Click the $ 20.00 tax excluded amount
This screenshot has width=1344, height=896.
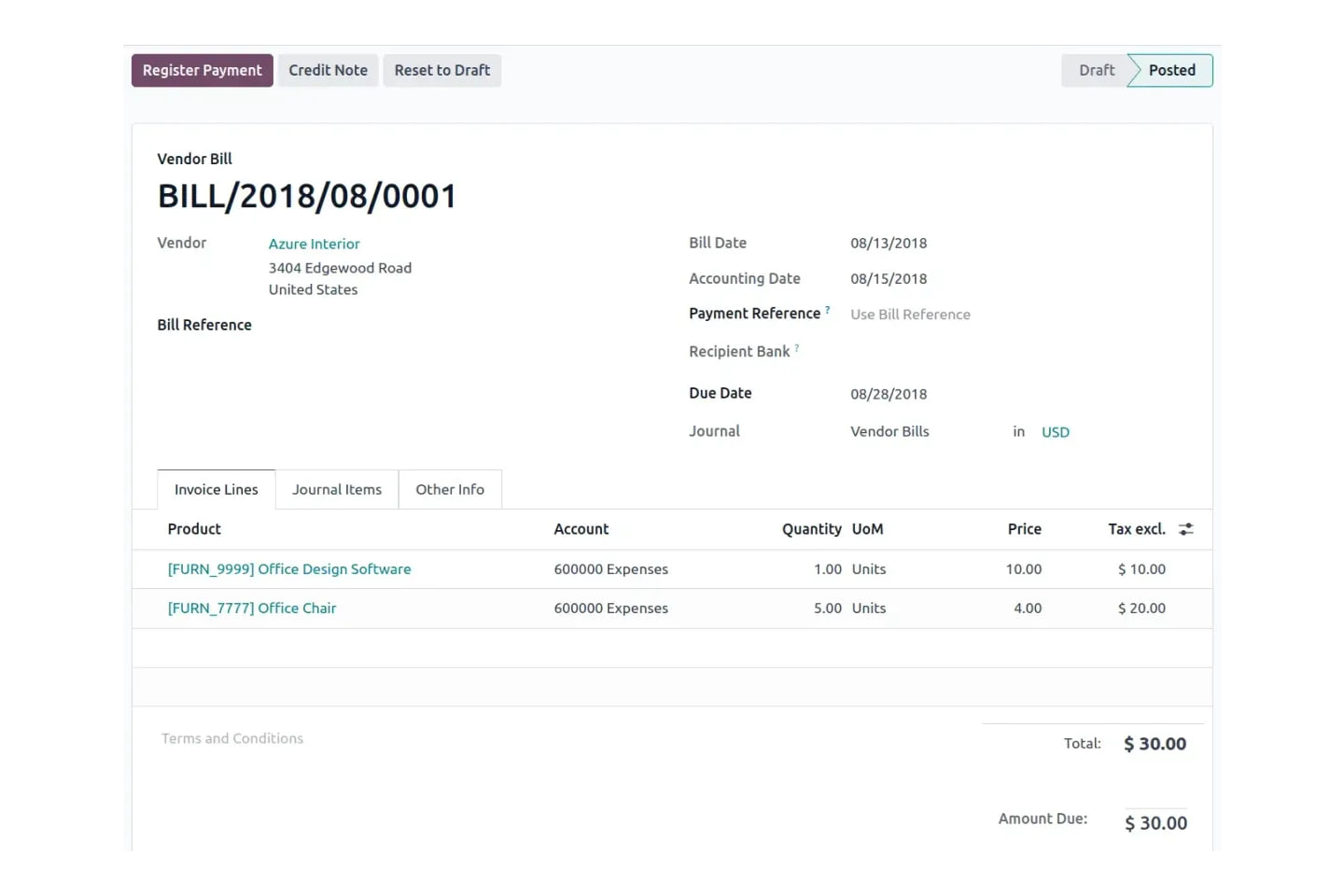pyautogui.click(x=1141, y=609)
